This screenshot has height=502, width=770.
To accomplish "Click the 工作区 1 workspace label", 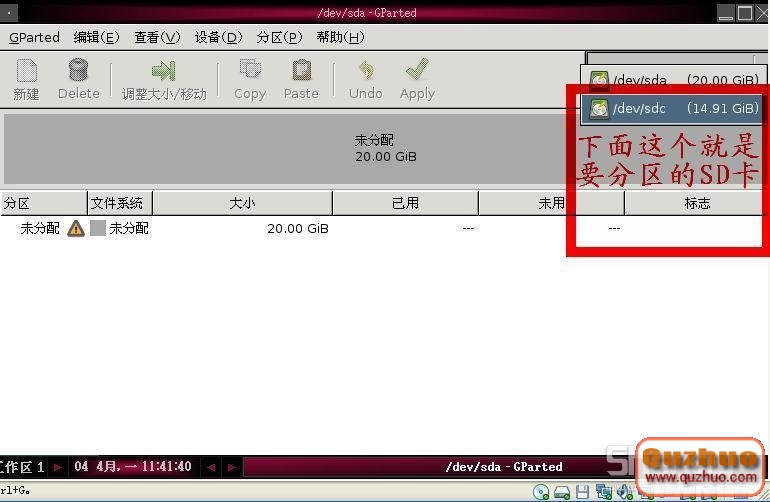I will (x=22, y=467).
